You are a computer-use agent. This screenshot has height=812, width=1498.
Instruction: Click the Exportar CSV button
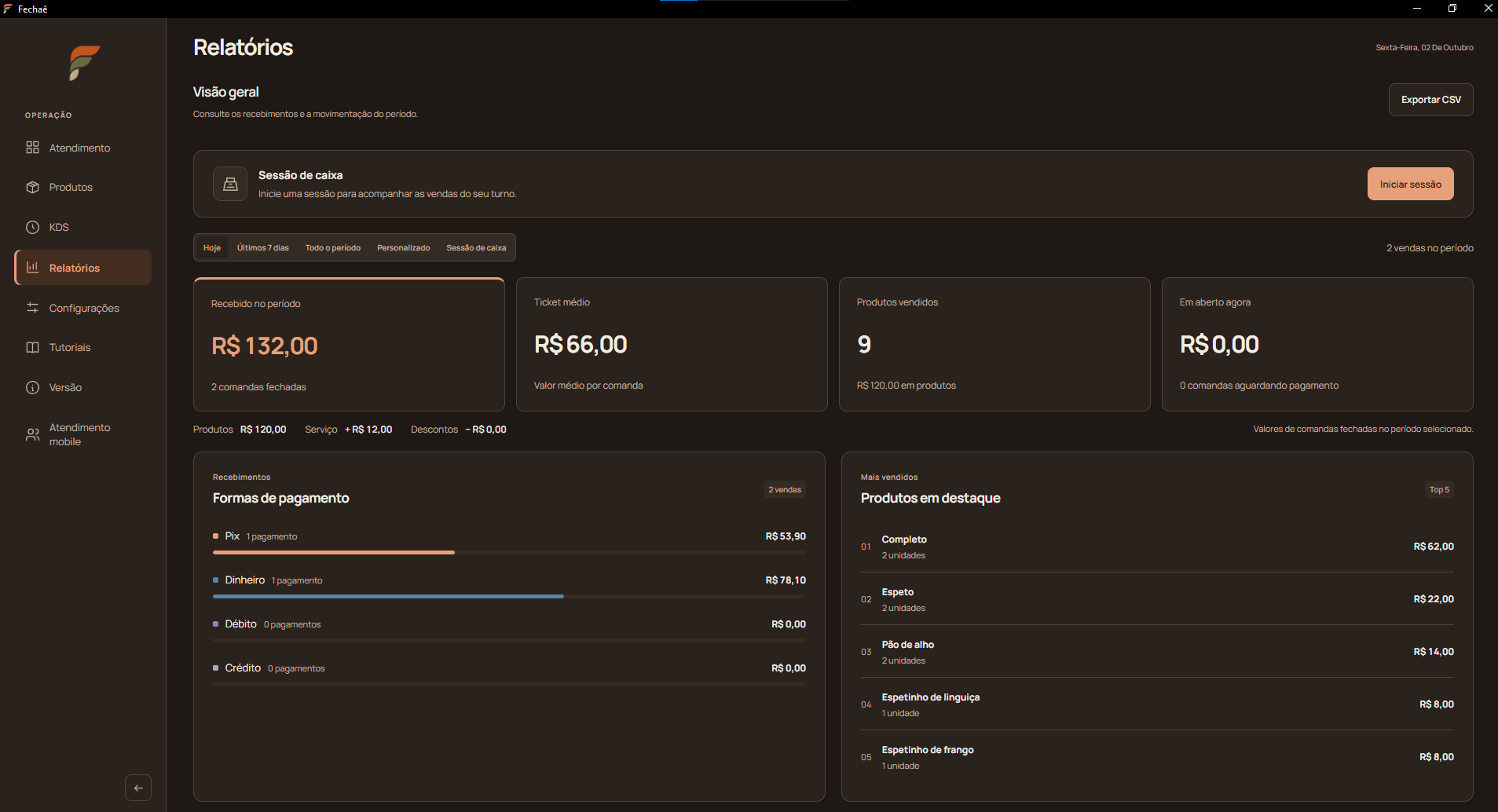click(x=1430, y=100)
